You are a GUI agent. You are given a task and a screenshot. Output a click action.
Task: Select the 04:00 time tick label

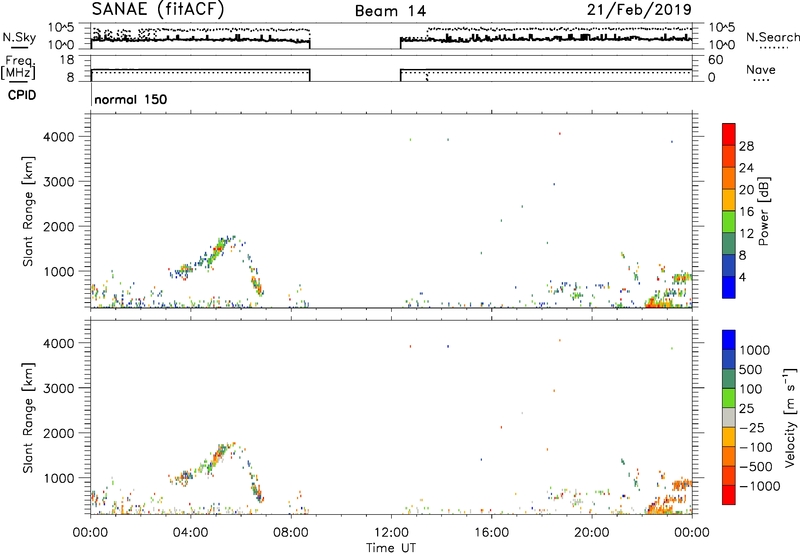click(x=190, y=533)
